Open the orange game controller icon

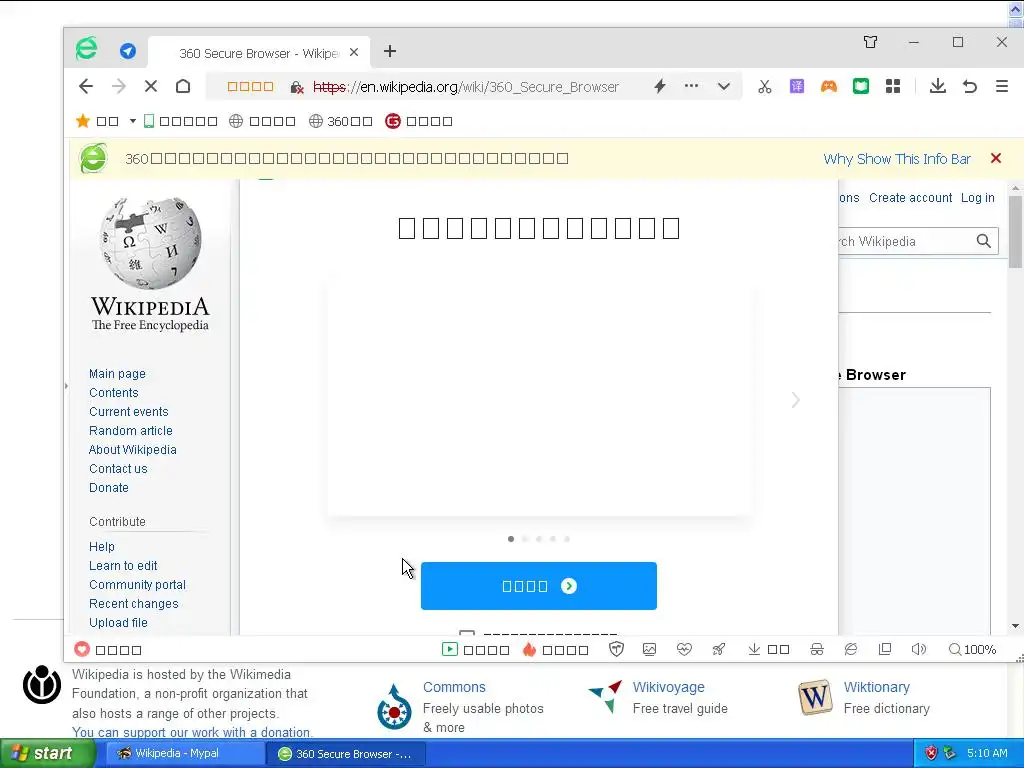pyautogui.click(x=829, y=86)
